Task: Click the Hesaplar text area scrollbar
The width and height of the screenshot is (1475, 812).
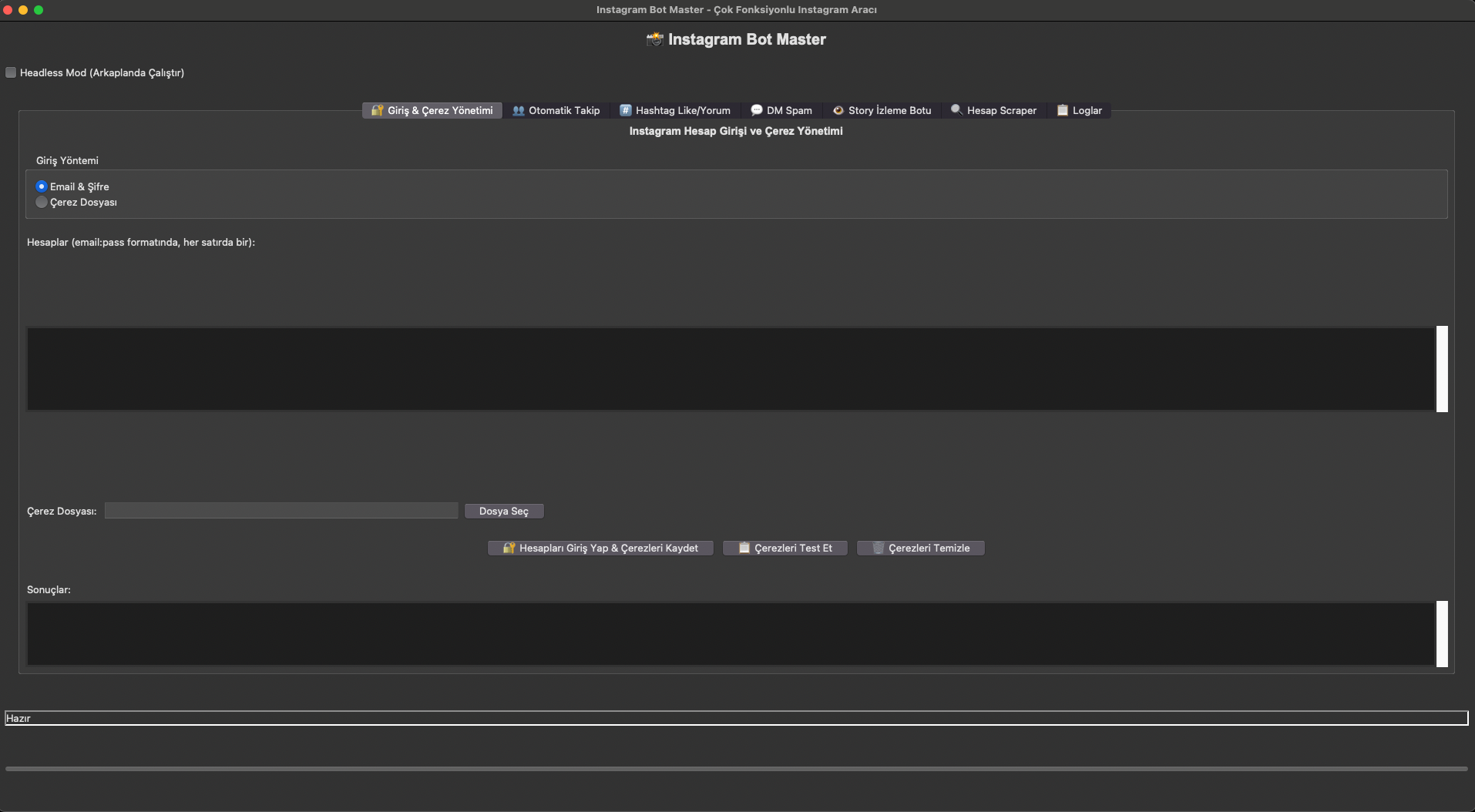Action: click(x=1442, y=369)
